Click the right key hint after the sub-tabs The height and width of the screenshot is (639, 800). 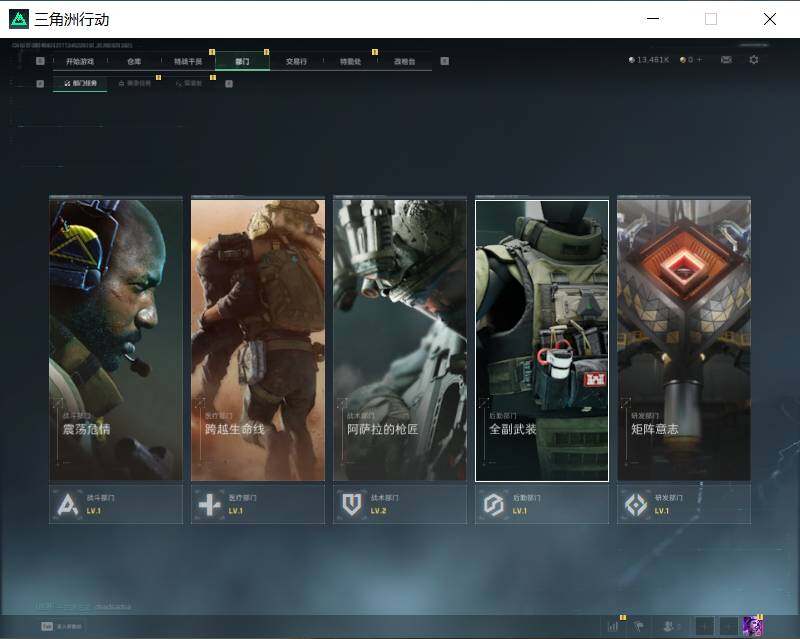click(x=229, y=84)
